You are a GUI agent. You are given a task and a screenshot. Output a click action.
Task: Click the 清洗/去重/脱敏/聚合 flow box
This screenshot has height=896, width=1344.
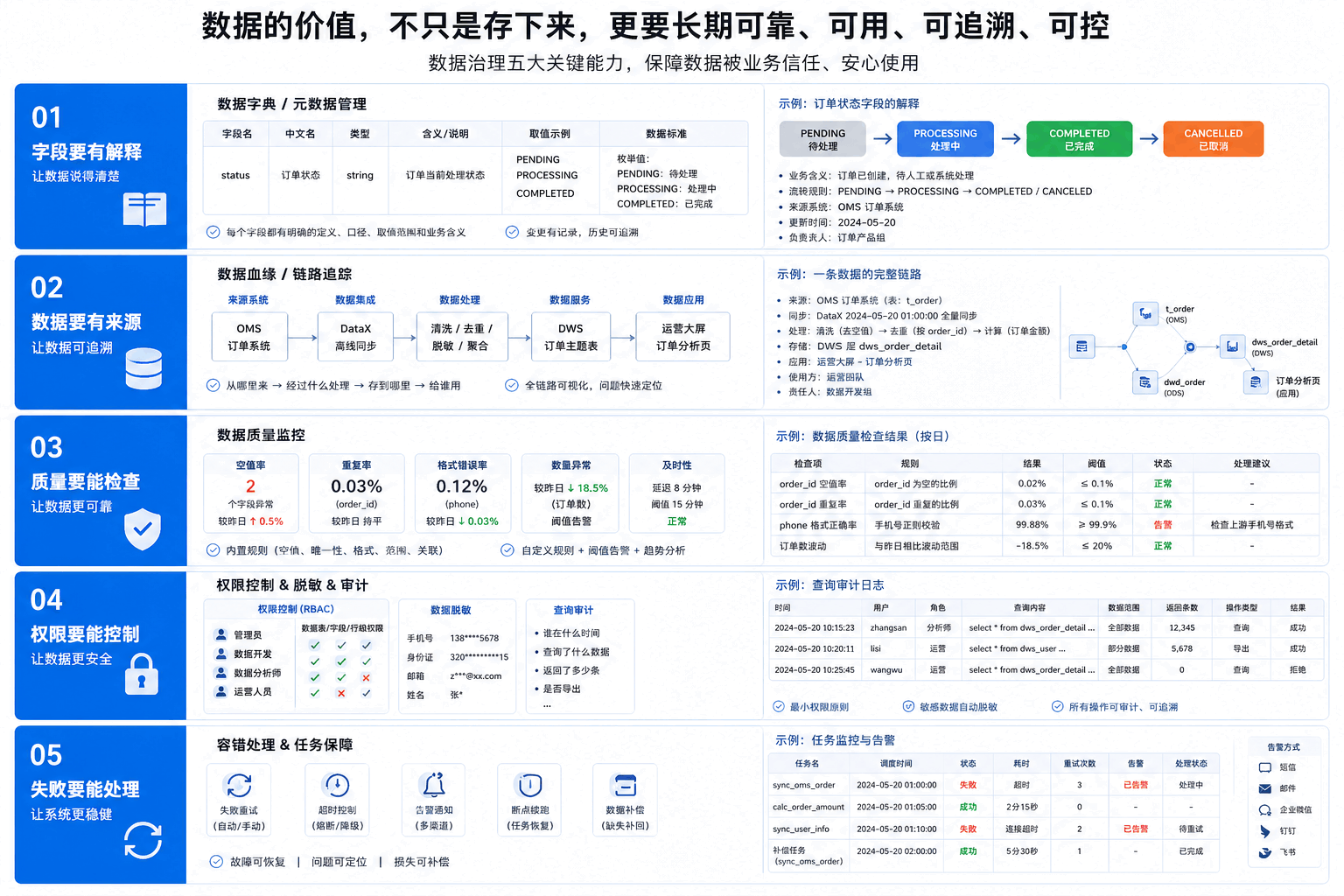coord(461,337)
